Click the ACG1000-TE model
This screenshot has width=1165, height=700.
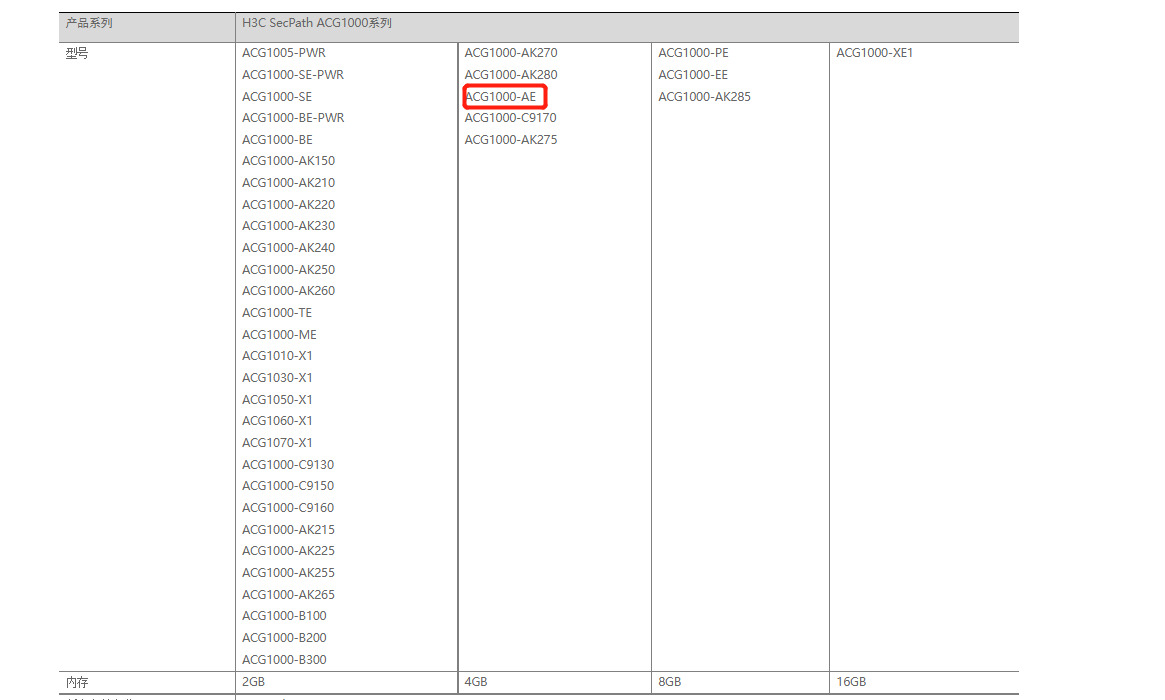tap(277, 313)
